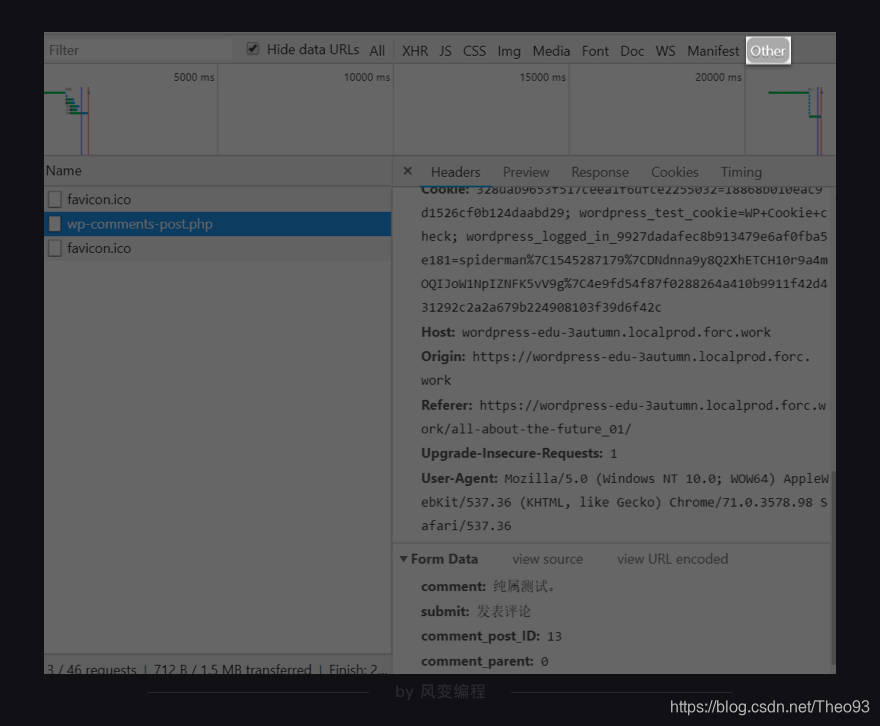Open the Headers tab
880x726 pixels.
(456, 172)
